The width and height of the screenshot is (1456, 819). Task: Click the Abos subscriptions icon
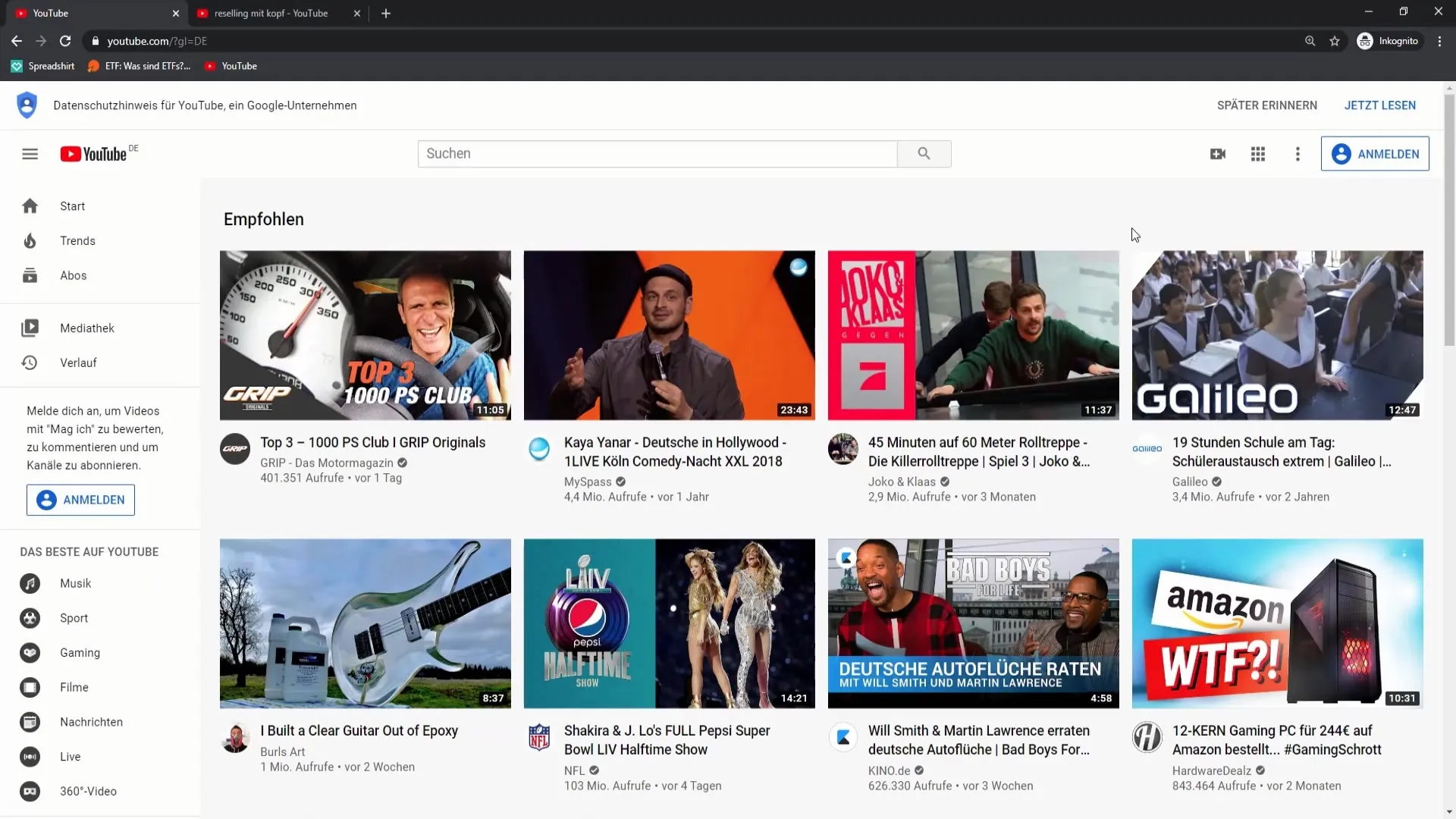(30, 275)
